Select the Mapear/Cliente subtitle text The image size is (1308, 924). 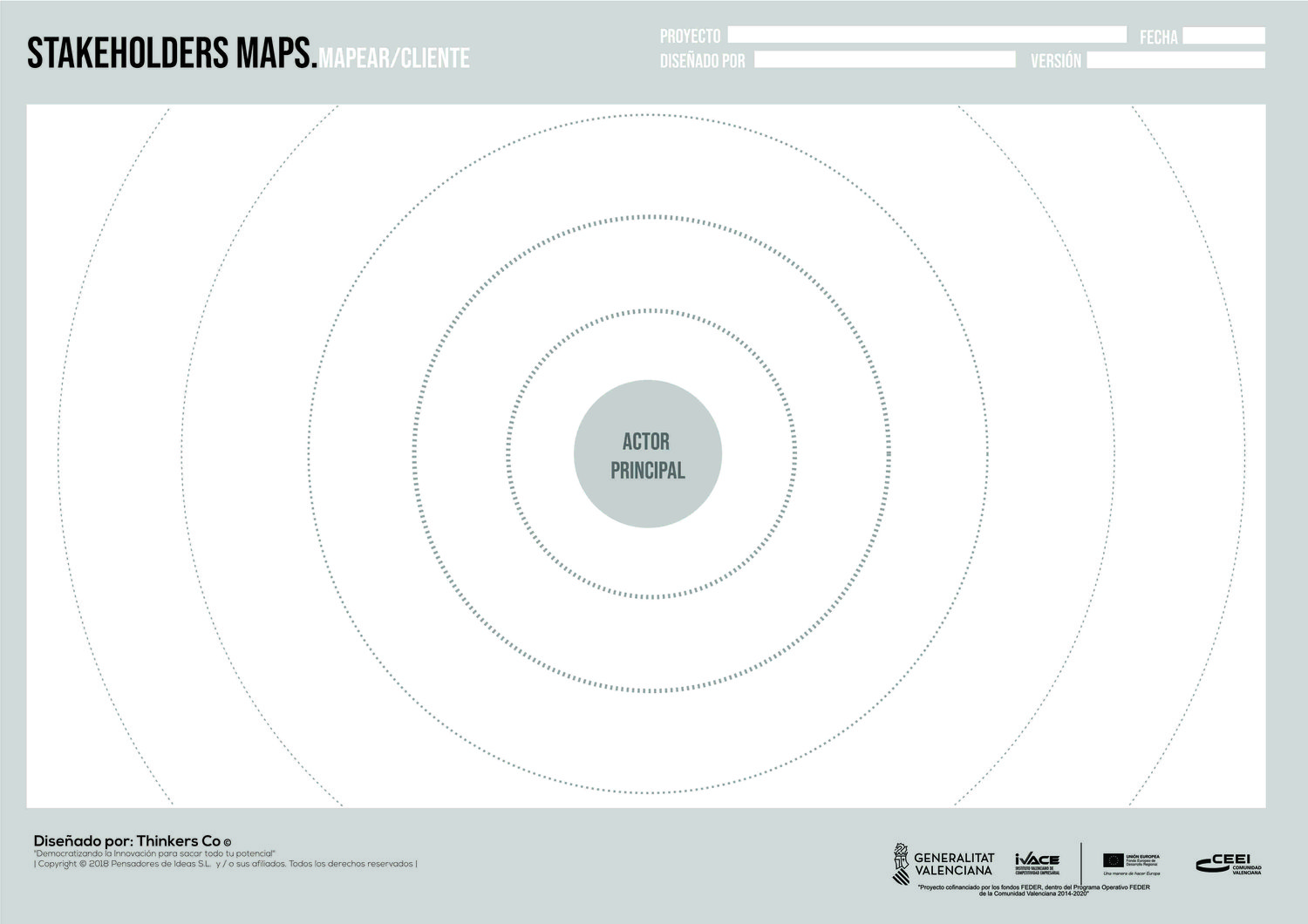click(x=394, y=58)
